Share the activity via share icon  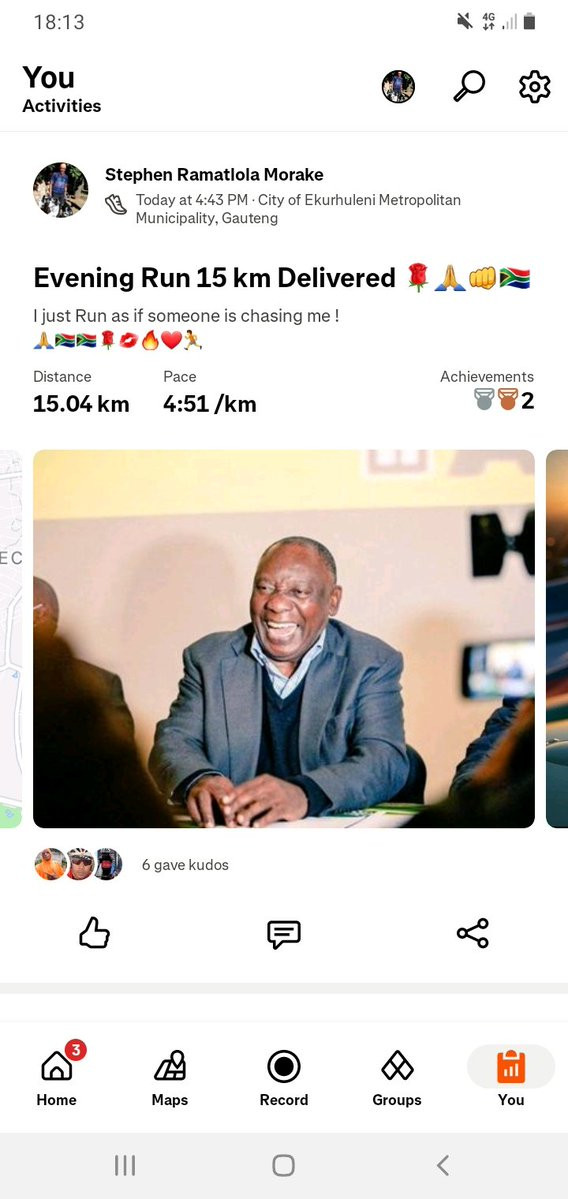(x=472, y=934)
